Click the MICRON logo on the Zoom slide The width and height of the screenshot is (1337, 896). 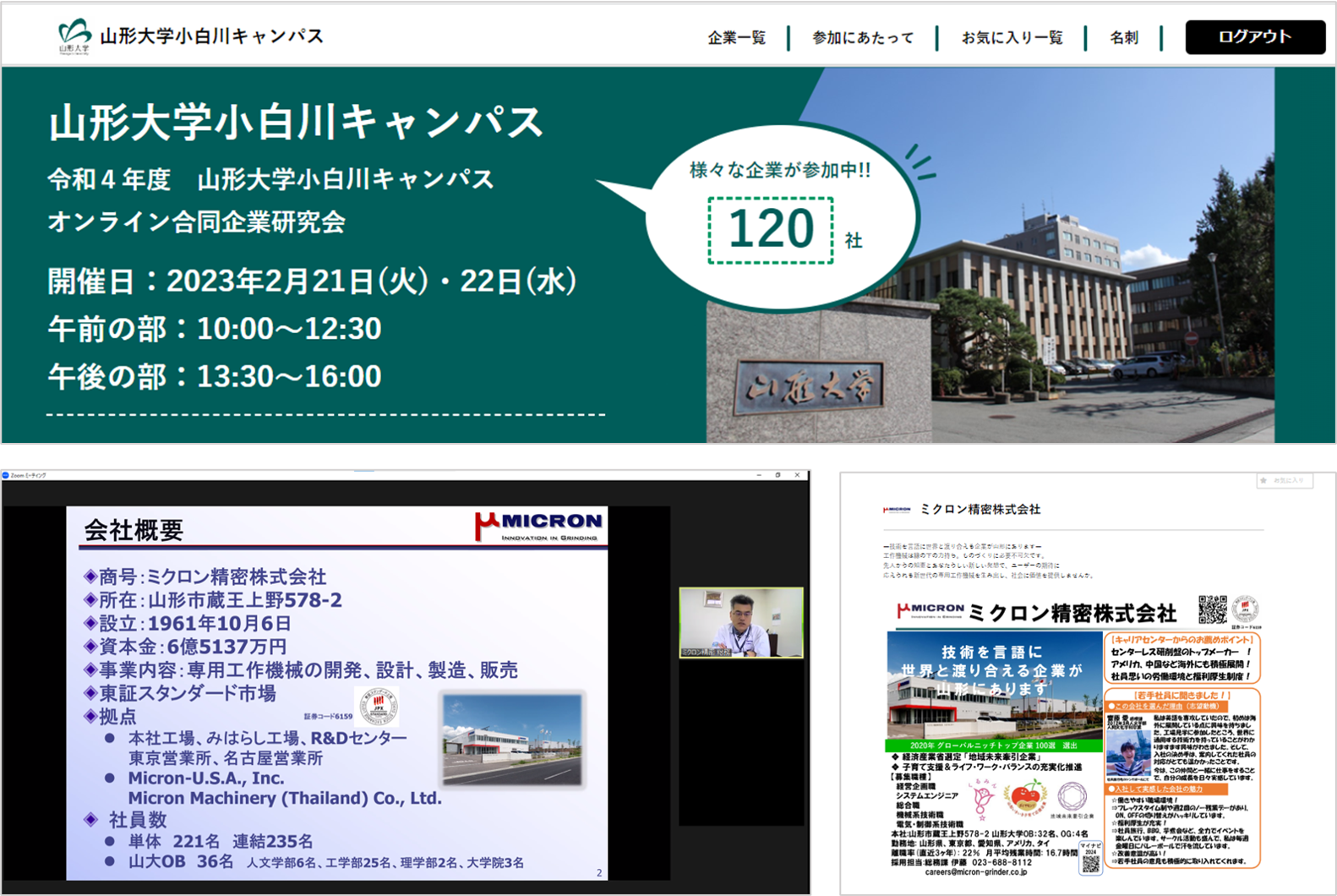click(538, 526)
